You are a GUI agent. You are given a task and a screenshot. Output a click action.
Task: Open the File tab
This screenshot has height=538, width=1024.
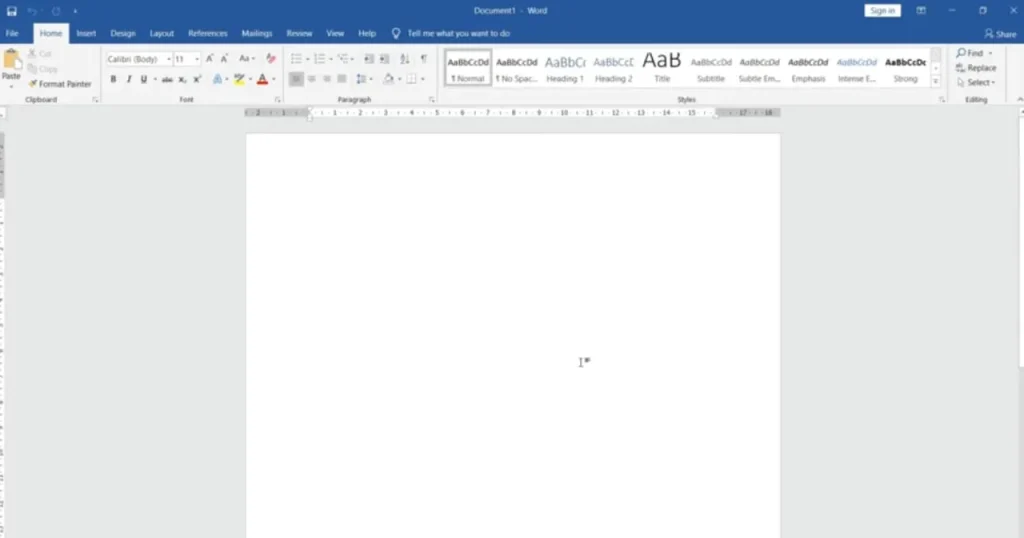coord(12,33)
